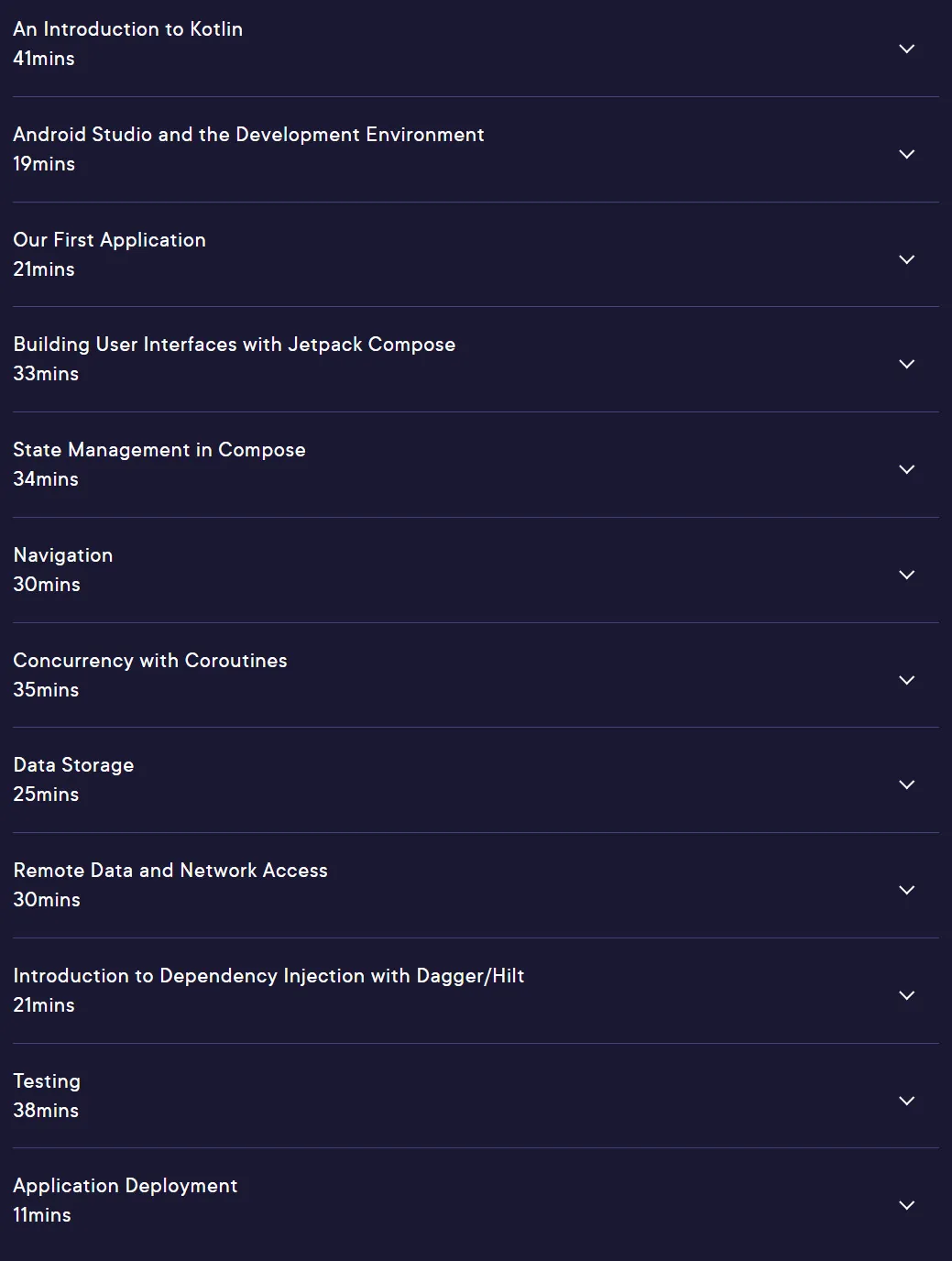
Task: Click the Navigation section chevron arrow
Action: pyautogui.click(x=906, y=575)
